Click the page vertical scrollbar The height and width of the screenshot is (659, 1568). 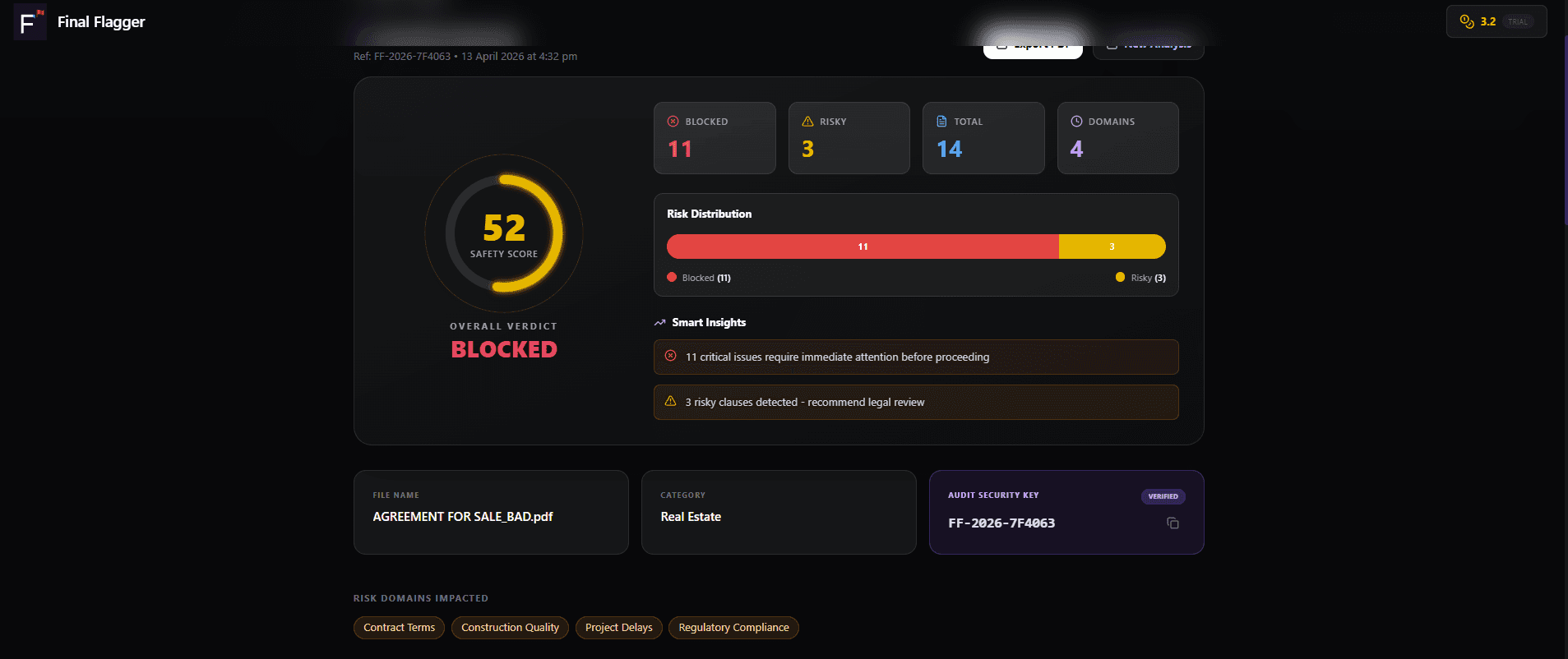click(1565, 131)
